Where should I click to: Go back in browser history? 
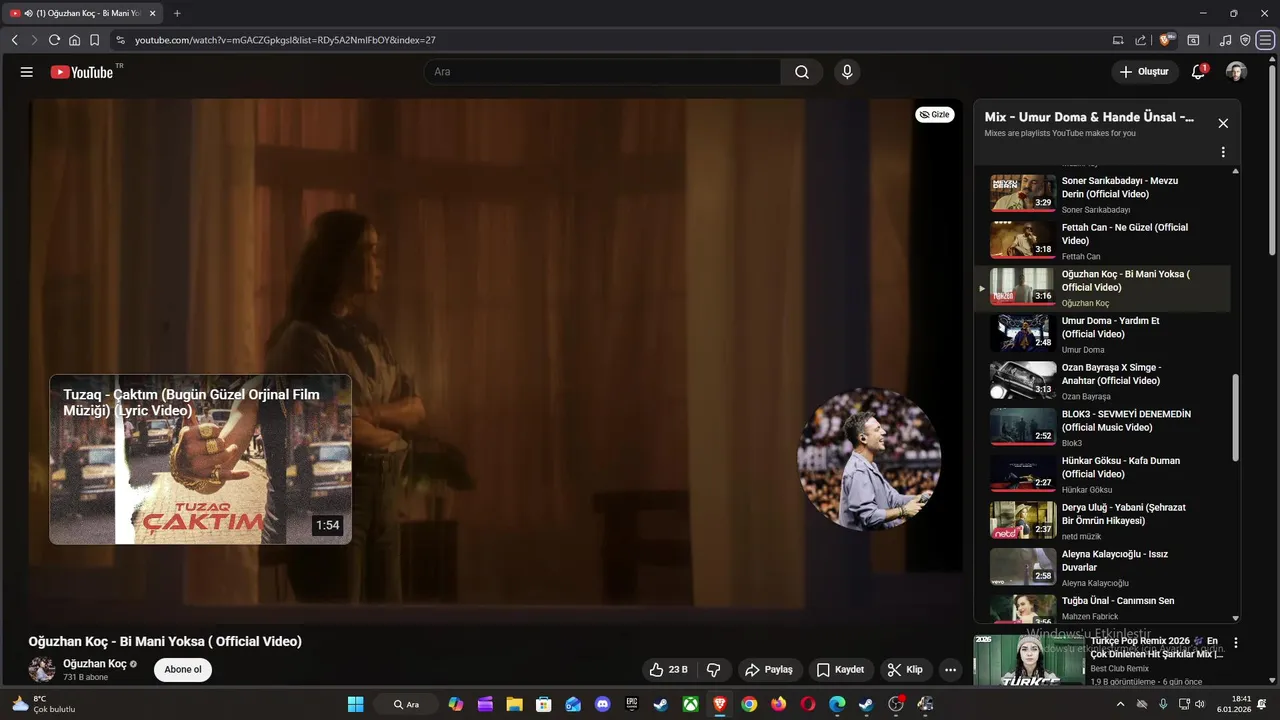click(x=14, y=40)
